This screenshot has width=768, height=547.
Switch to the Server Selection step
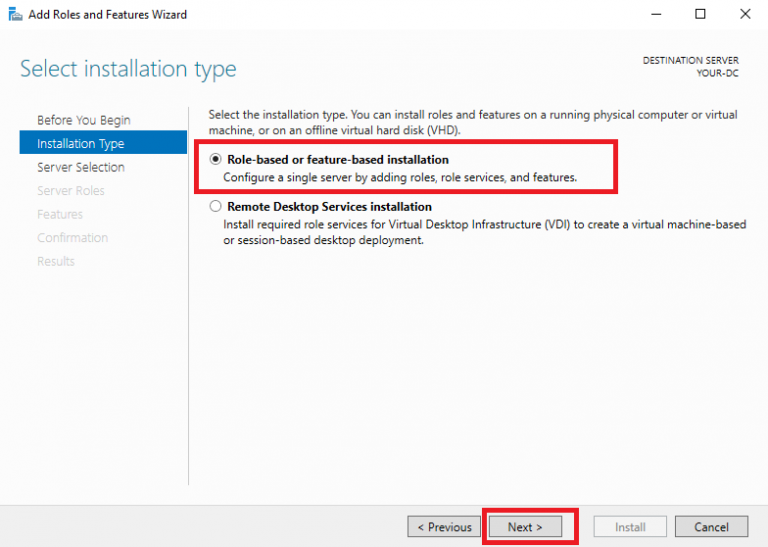pyautogui.click(x=81, y=167)
